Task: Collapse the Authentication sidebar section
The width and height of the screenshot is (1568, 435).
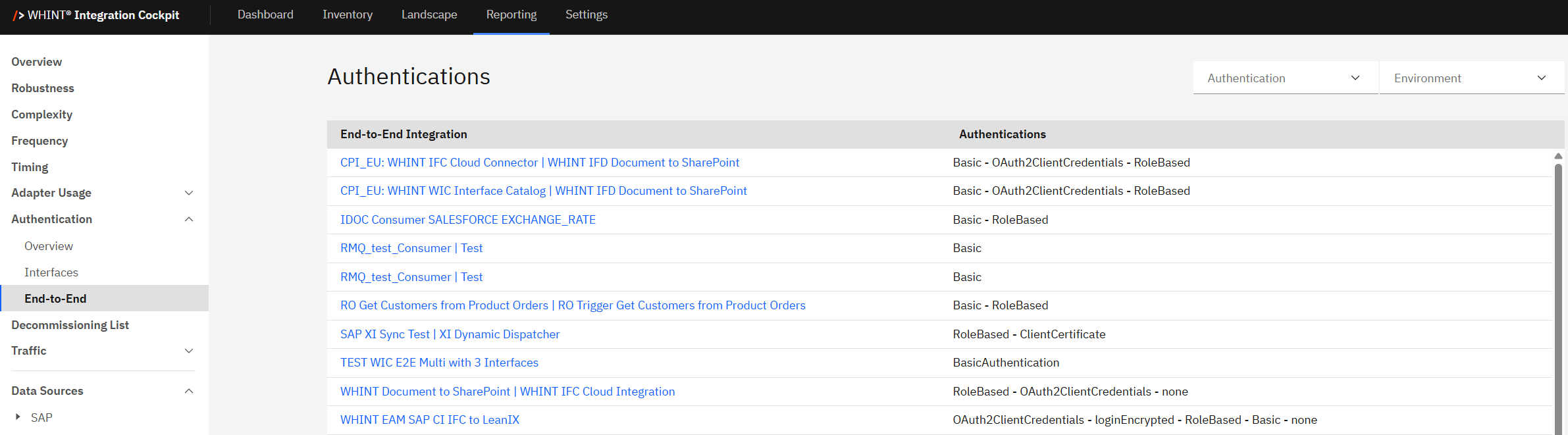Action: pos(189,219)
